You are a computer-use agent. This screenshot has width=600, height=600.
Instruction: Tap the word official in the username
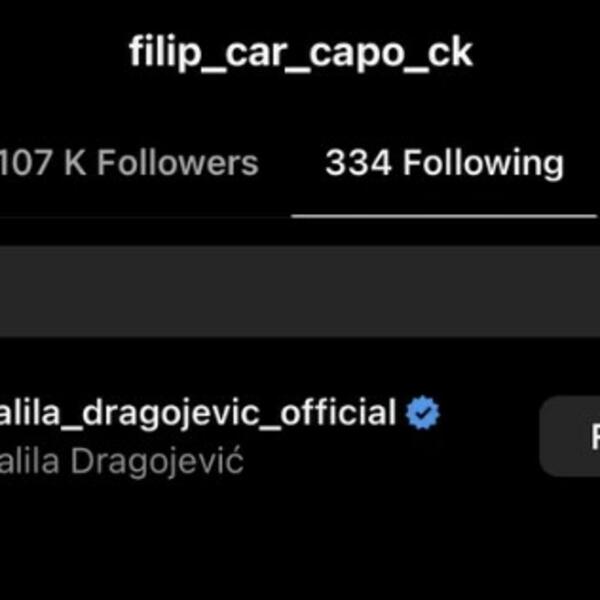[x=338, y=412]
